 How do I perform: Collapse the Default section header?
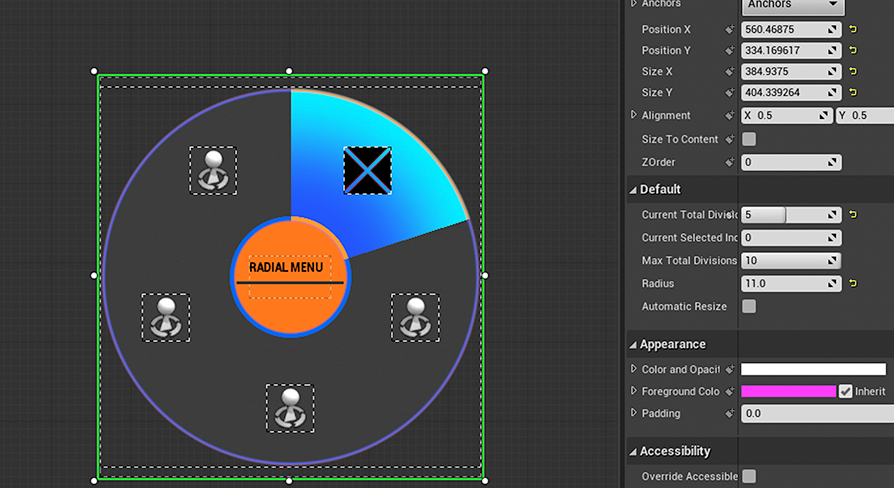[x=633, y=190]
